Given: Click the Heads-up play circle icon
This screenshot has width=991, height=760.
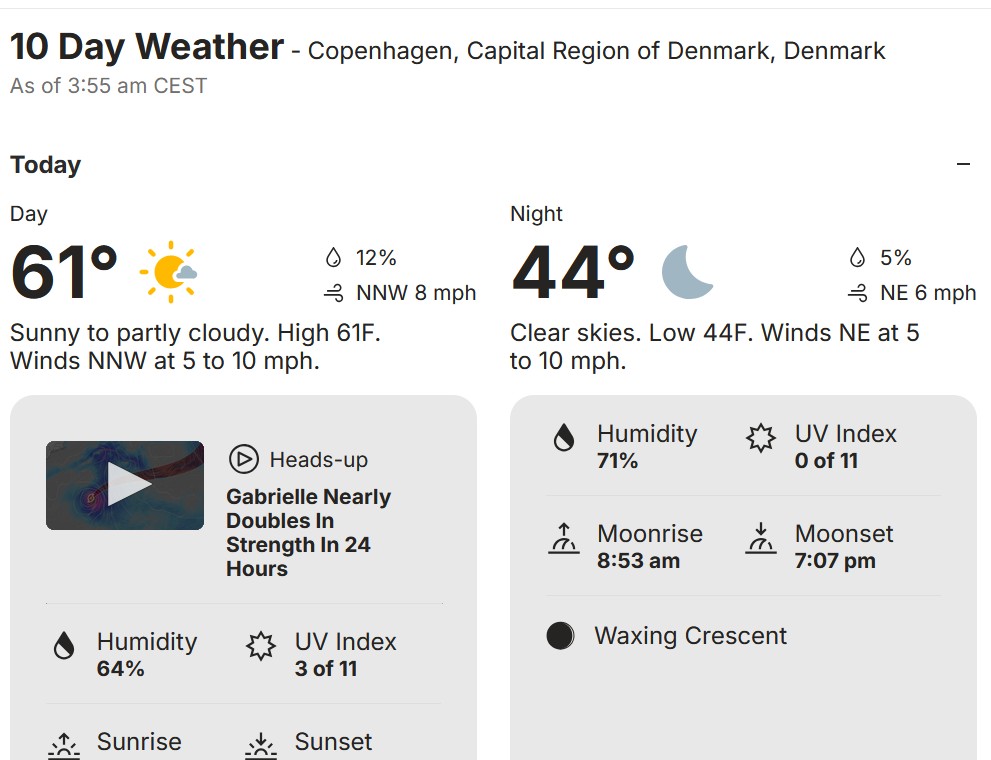Looking at the screenshot, I should pos(243,460).
